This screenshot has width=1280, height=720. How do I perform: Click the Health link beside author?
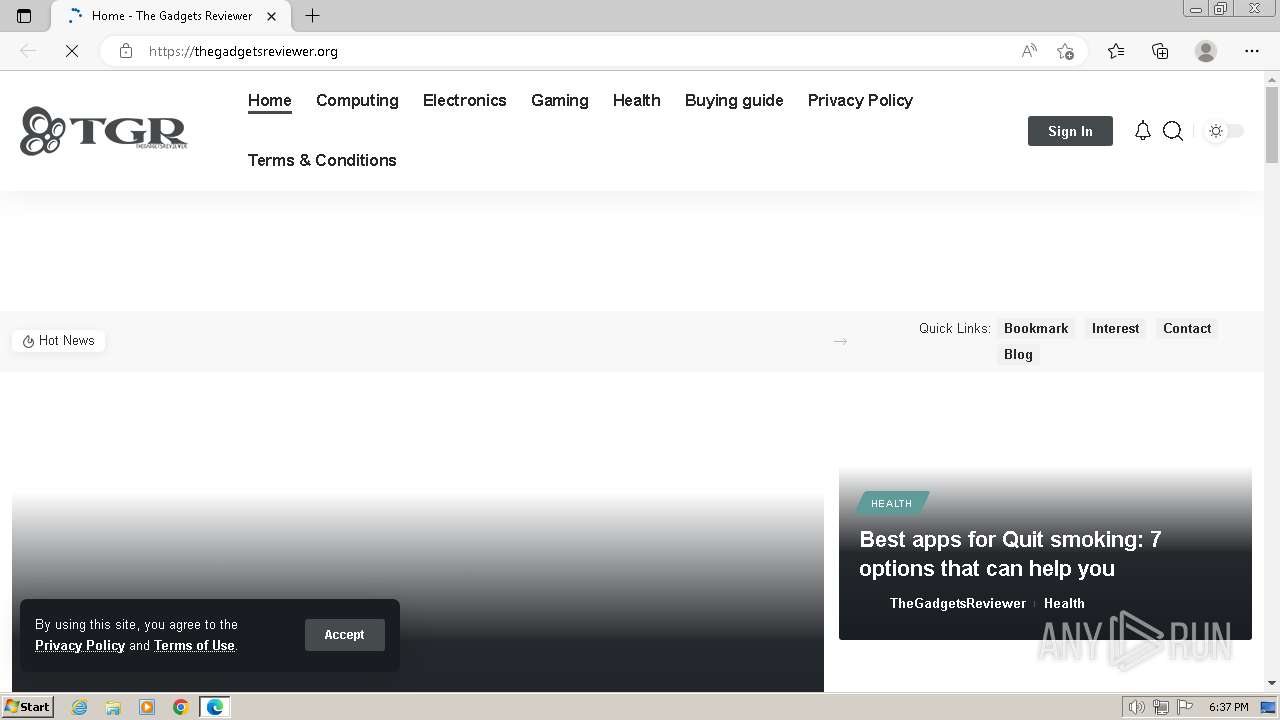[x=1064, y=603]
